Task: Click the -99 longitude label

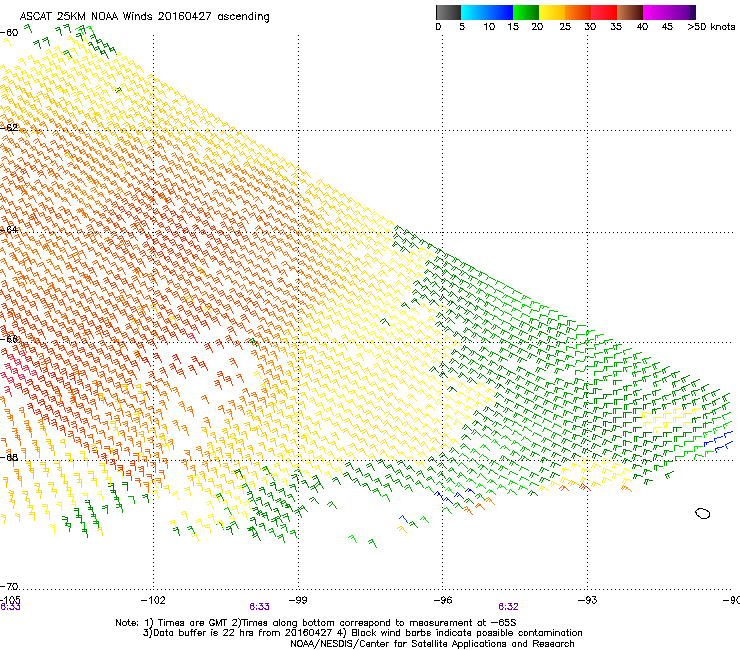Action: [x=298, y=600]
